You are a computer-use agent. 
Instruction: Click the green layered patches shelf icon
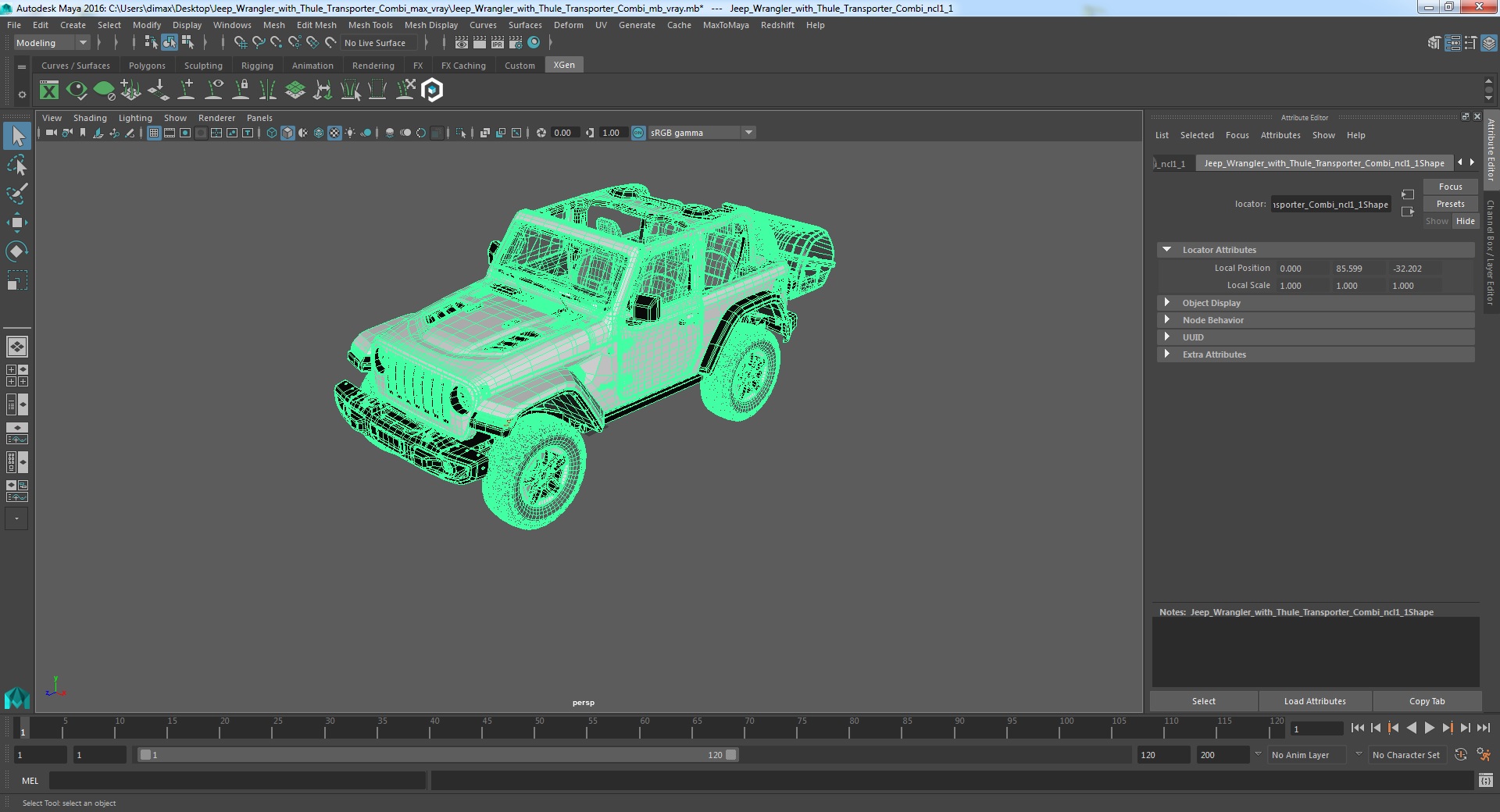295,91
